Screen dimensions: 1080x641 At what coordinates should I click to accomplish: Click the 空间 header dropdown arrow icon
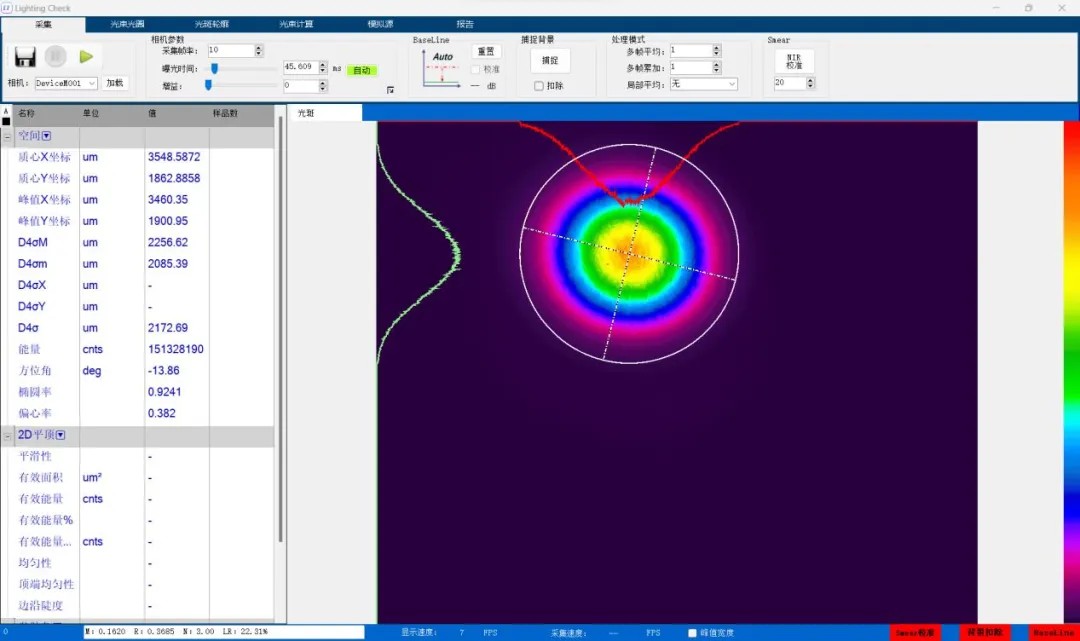pyautogui.click(x=46, y=136)
